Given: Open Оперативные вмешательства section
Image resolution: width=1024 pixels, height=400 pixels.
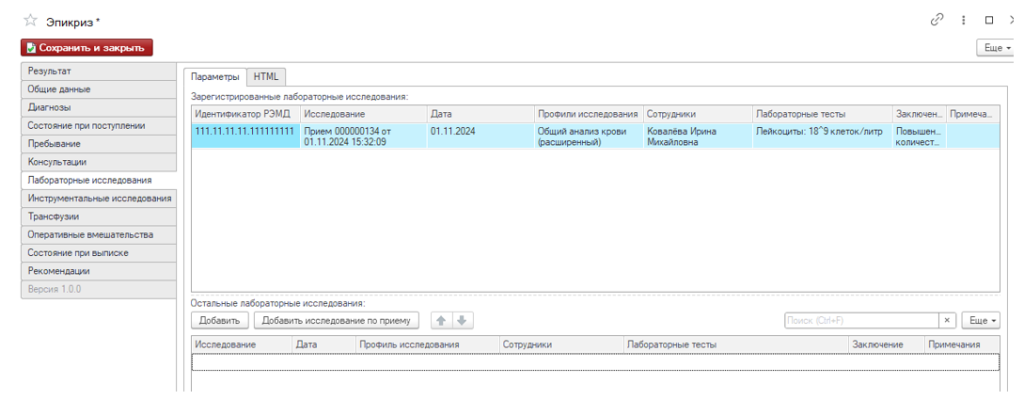Looking at the screenshot, I should (x=99, y=235).
